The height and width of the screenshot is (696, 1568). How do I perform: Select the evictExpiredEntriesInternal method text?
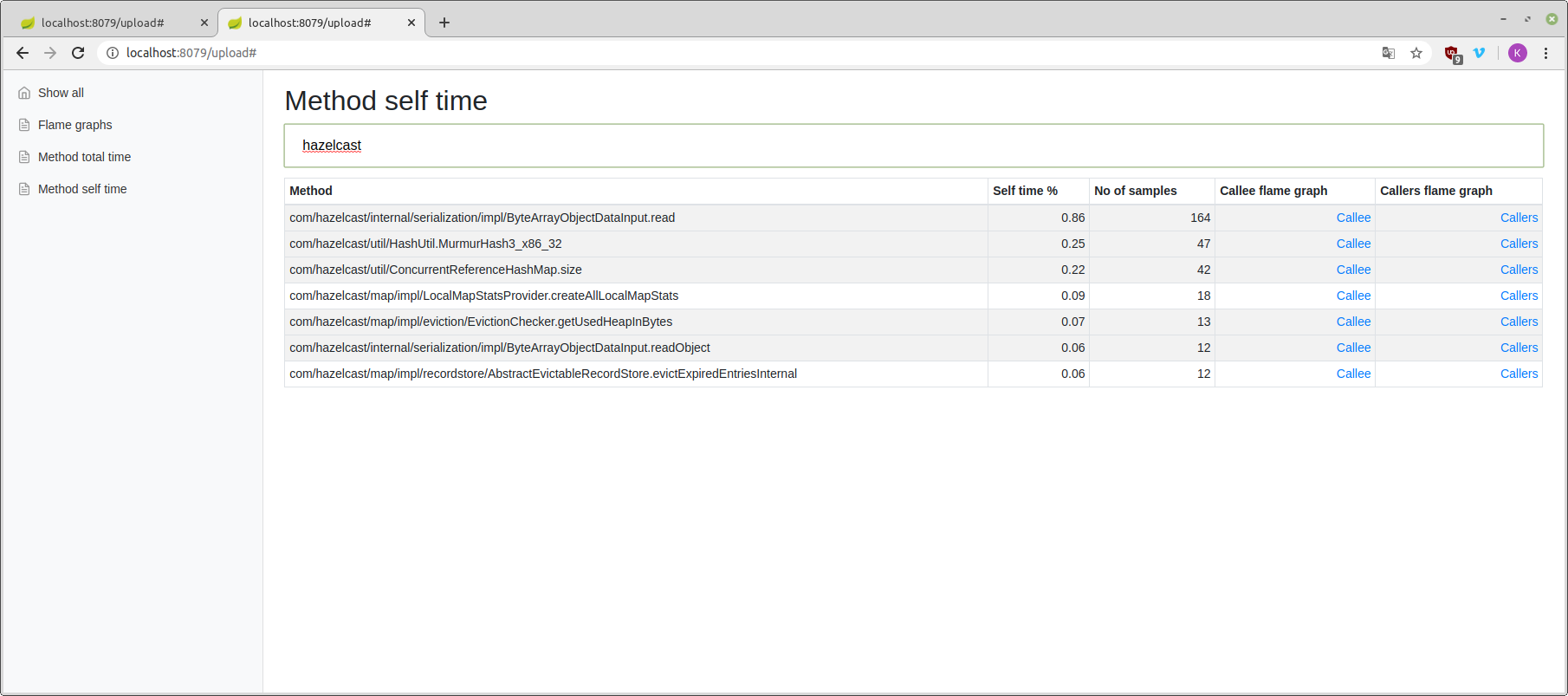[543, 374]
